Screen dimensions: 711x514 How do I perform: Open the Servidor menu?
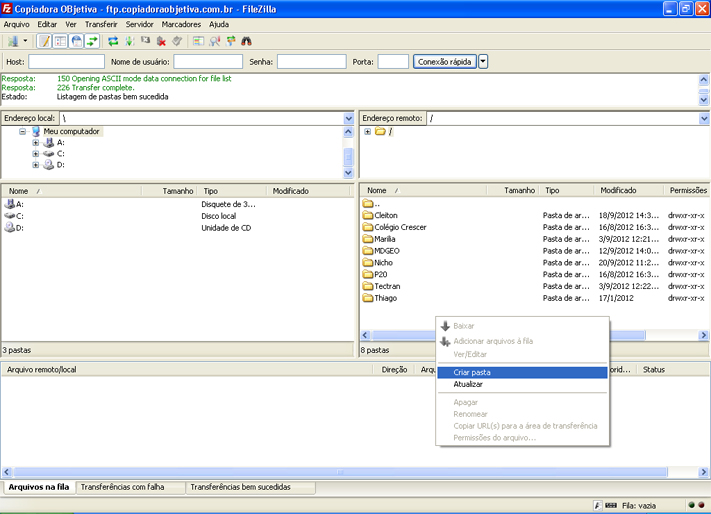pos(140,23)
